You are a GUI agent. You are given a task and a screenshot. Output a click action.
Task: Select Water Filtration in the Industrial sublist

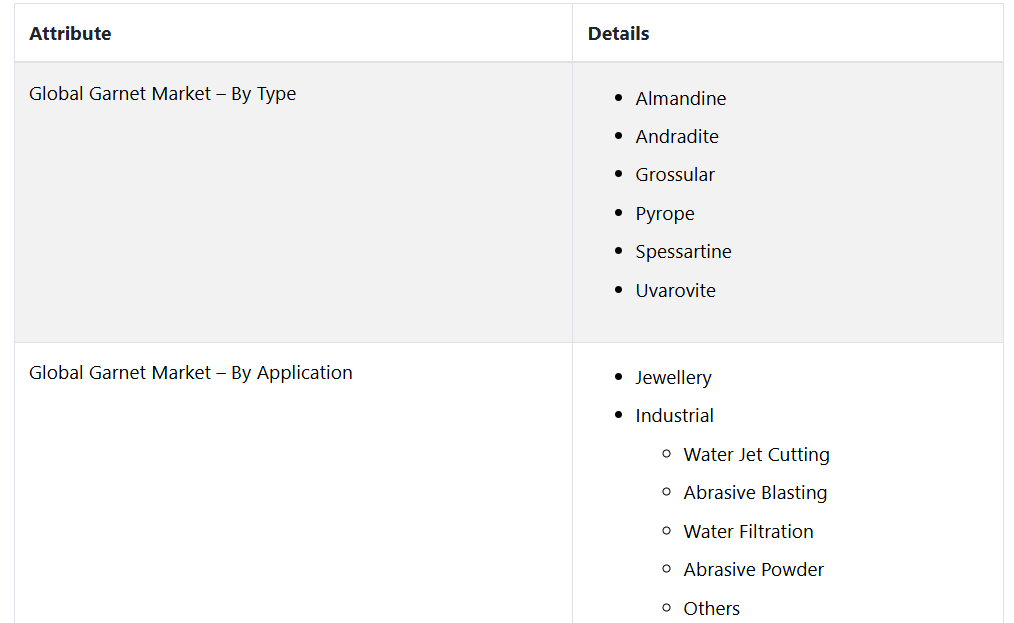click(748, 532)
